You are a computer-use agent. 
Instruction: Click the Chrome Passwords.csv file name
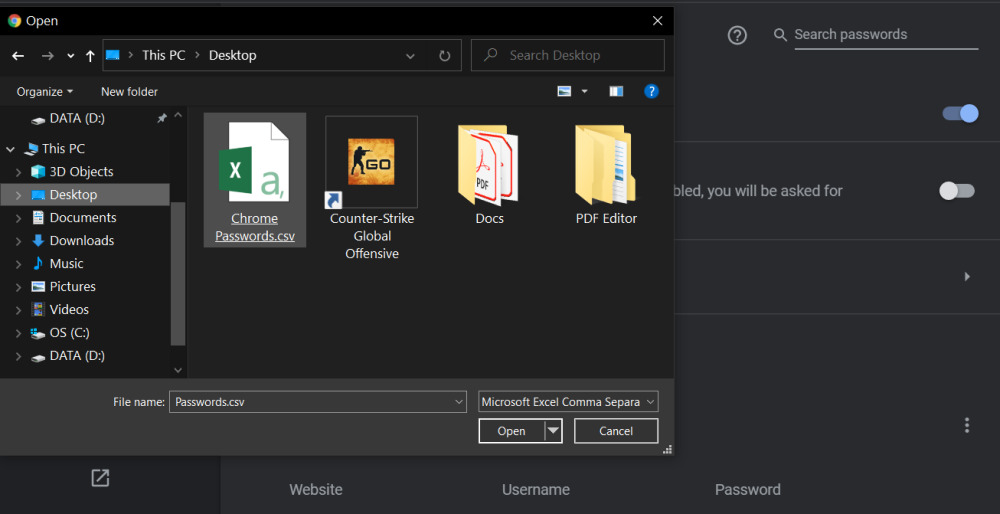255,227
